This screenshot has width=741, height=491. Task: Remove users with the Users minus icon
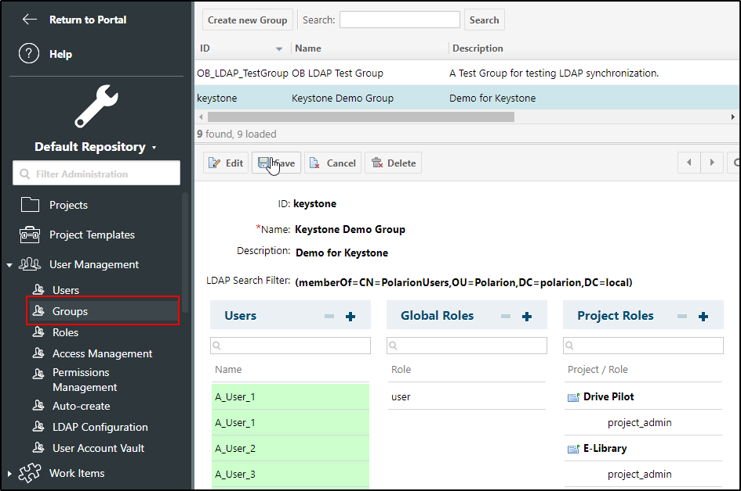pyautogui.click(x=329, y=316)
